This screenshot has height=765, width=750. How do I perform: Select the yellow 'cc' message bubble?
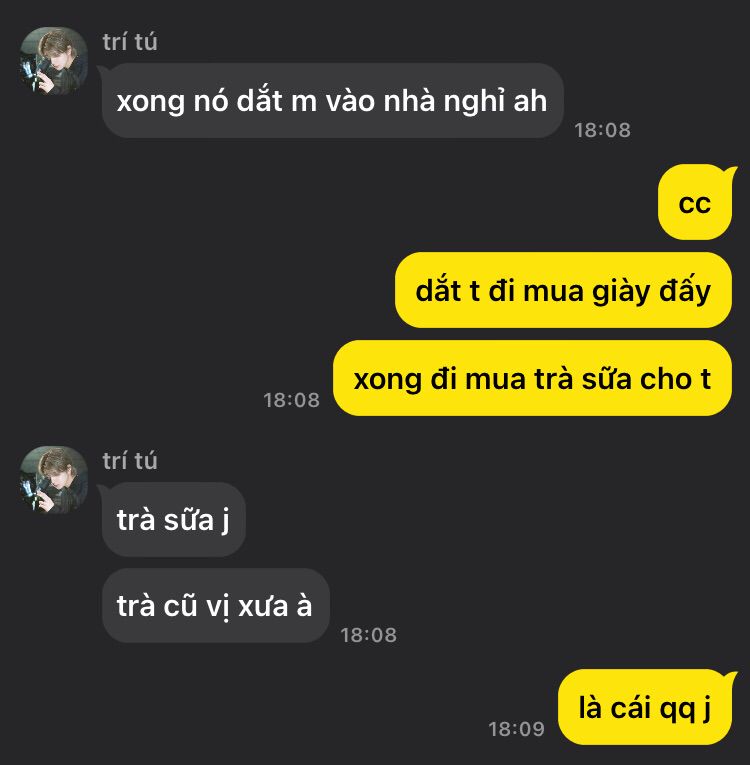(x=695, y=202)
